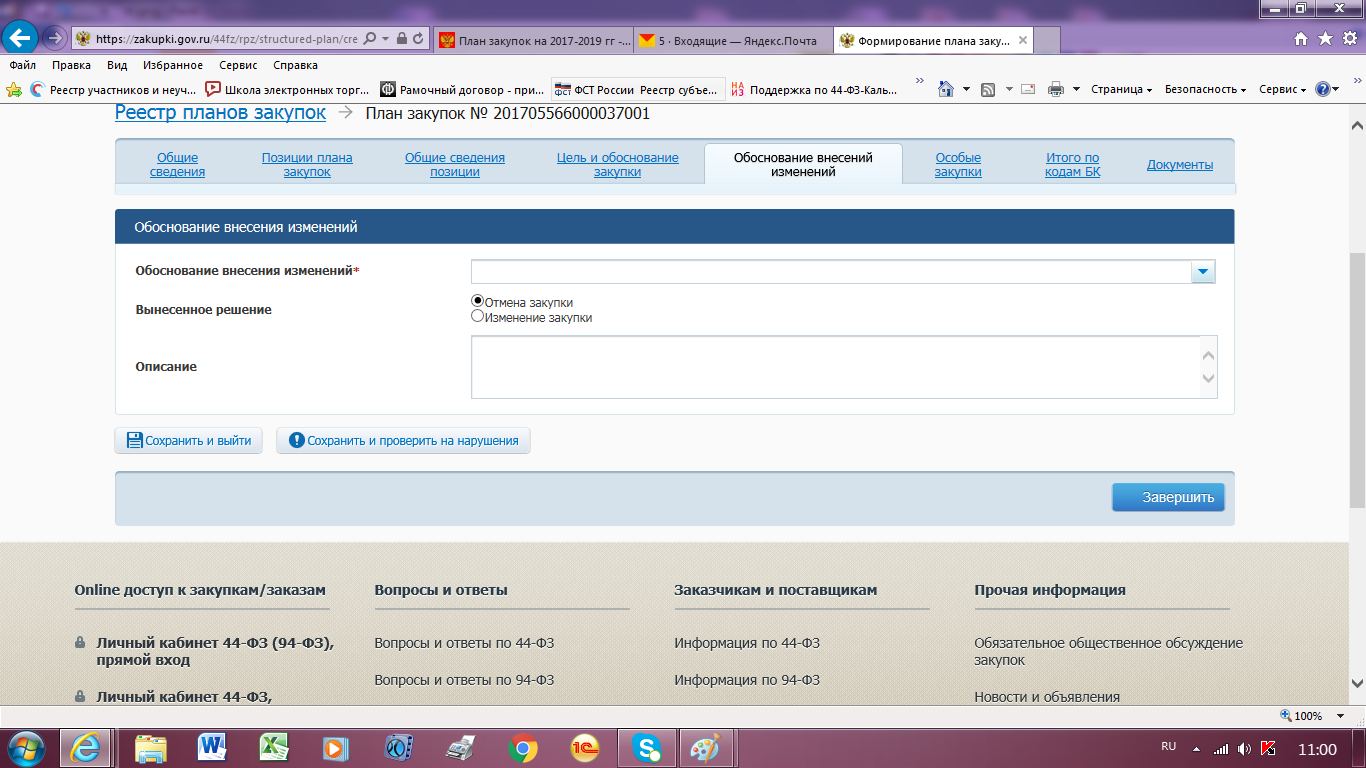
Task: Click the browser Back arrow button
Action: pyautogui.click(x=21, y=39)
